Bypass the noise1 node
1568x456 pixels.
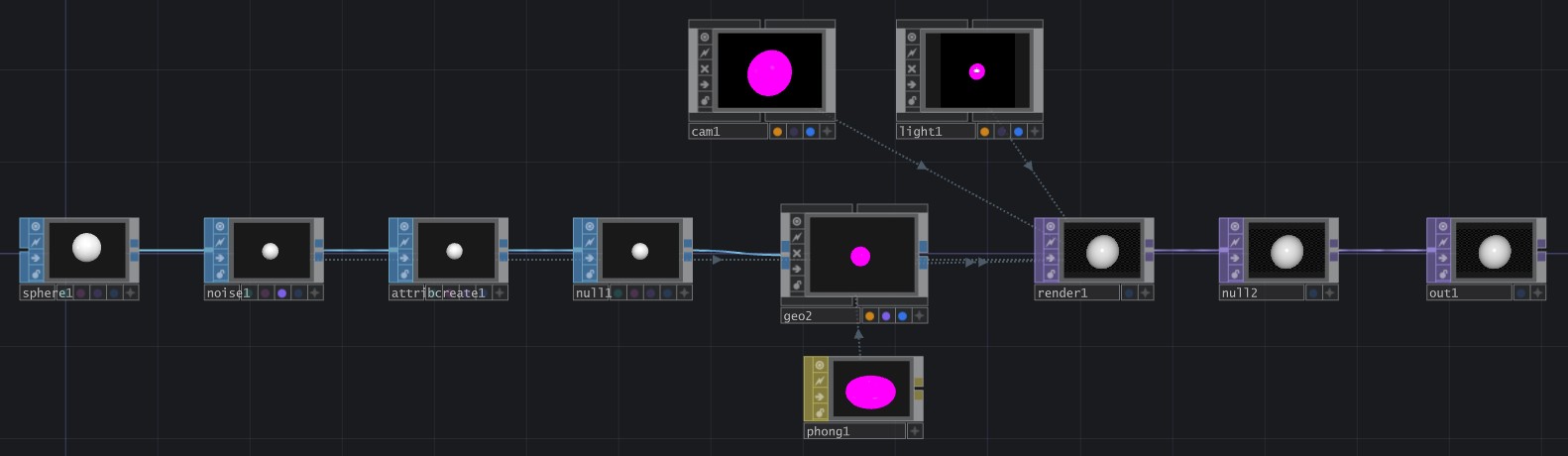220,258
